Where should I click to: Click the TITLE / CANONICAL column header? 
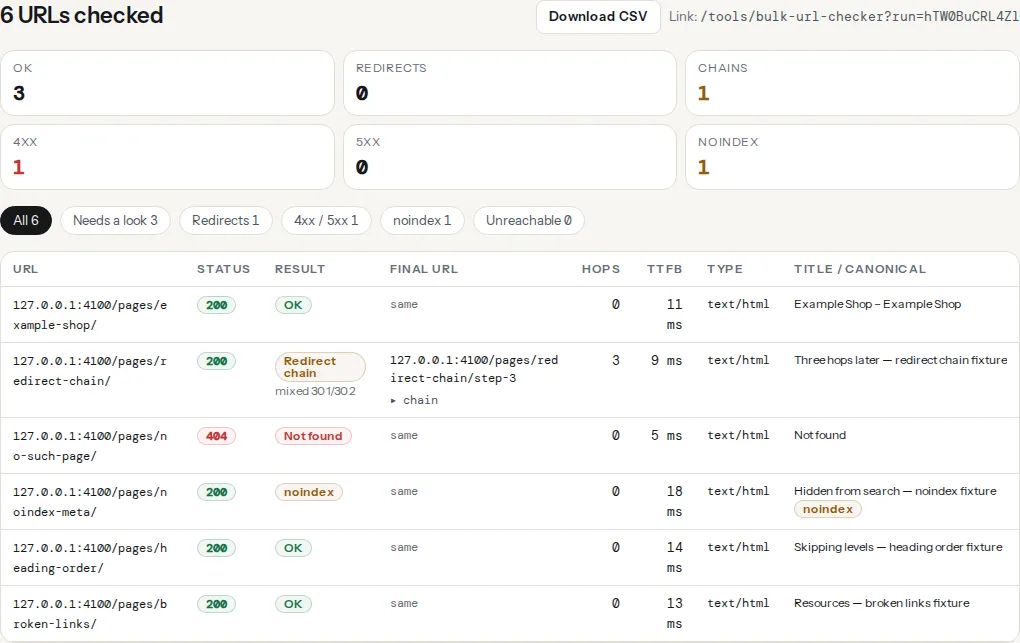click(x=859, y=269)
